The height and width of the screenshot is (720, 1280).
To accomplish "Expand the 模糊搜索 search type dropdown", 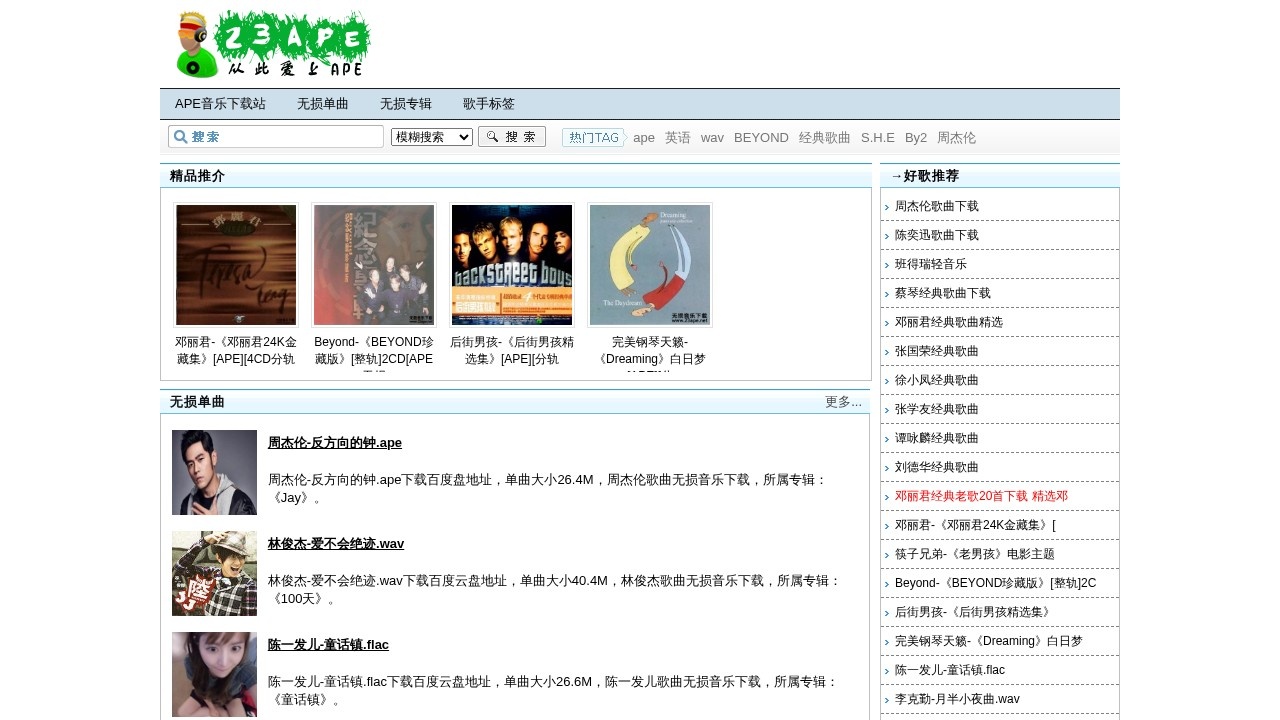I will tap(432, 137).
